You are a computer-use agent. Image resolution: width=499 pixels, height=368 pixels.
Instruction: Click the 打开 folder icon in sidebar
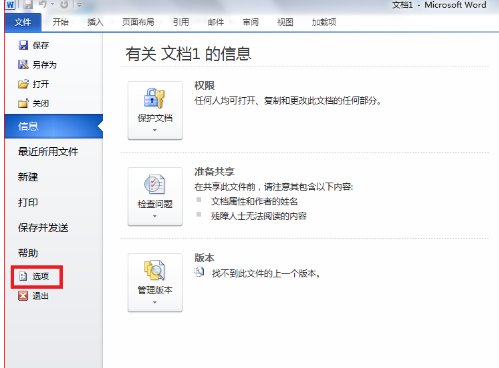tap(23, 84)
